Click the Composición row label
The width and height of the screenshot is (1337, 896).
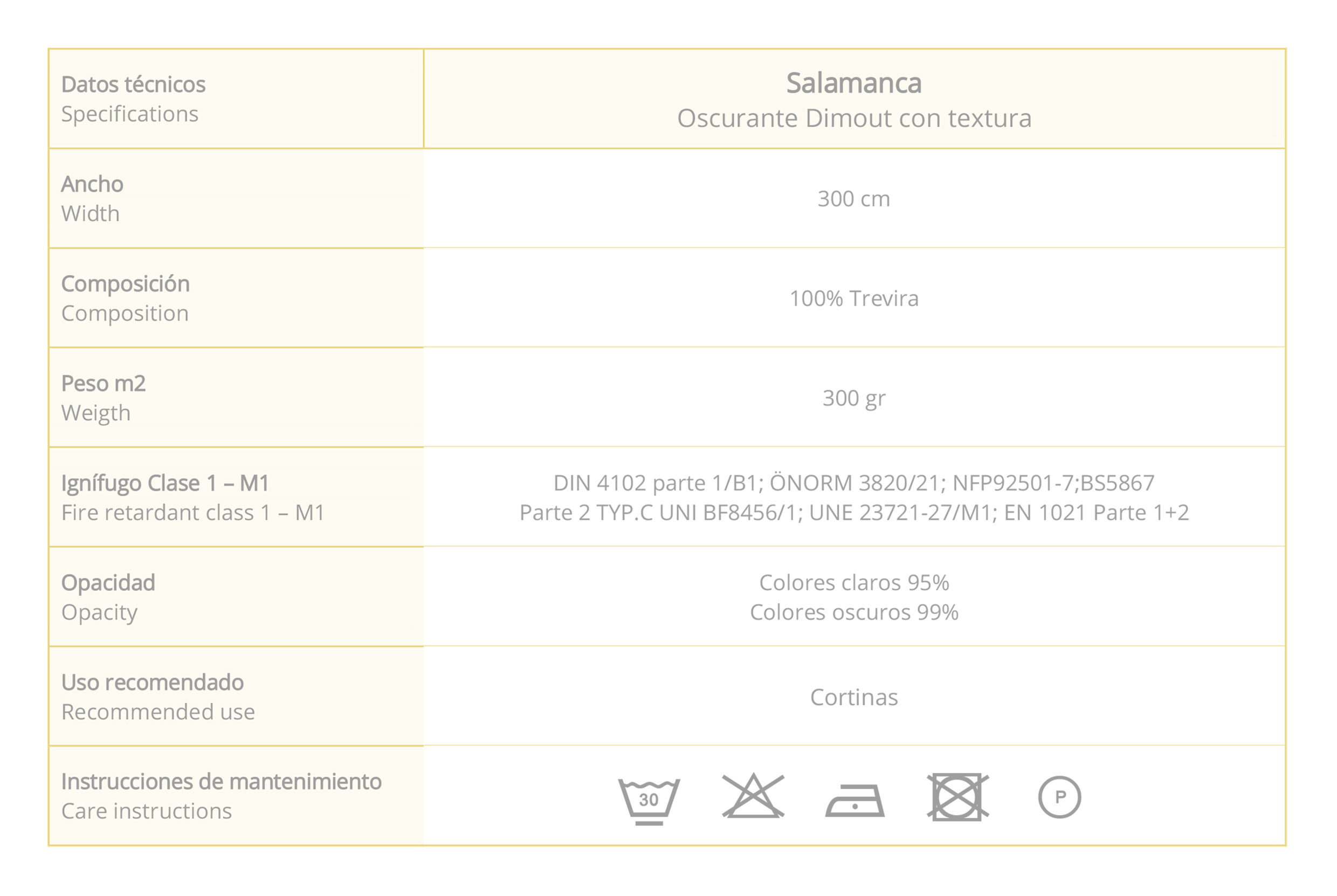click(x=125, y=285)
